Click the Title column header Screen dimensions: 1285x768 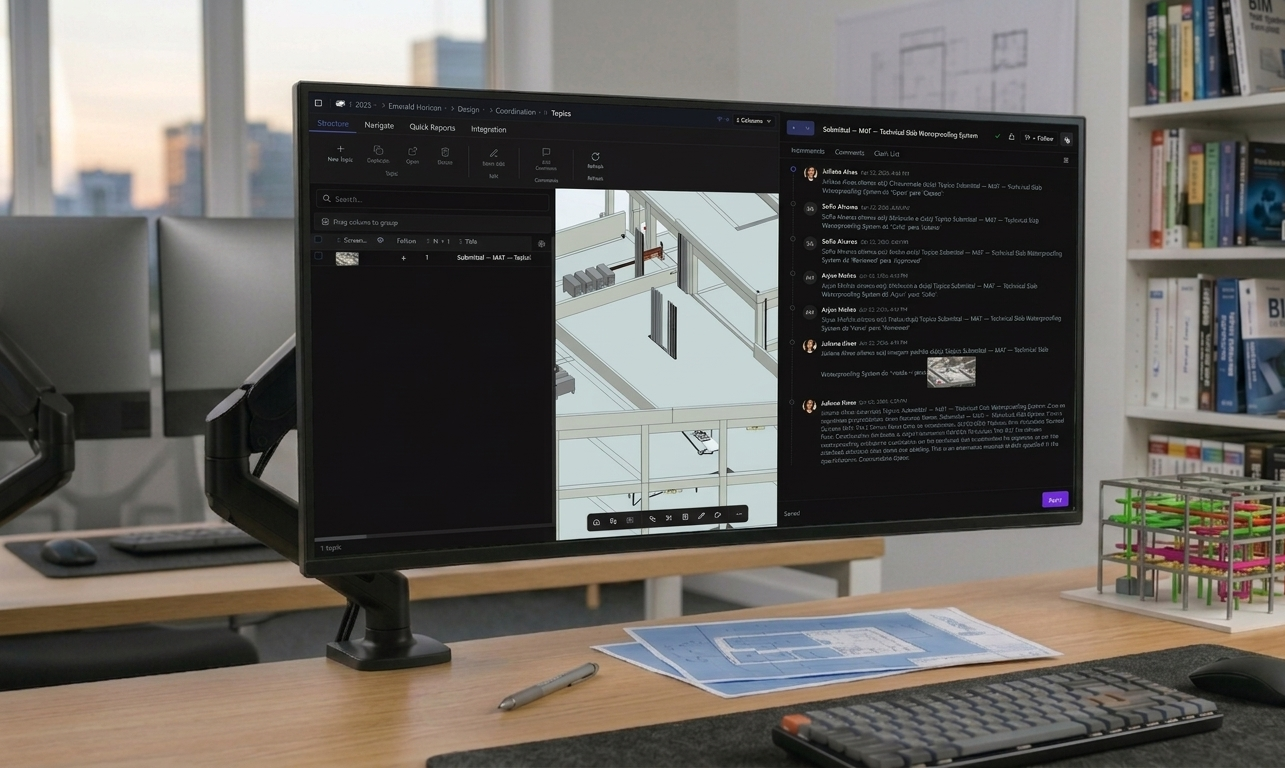pos(471,241)
